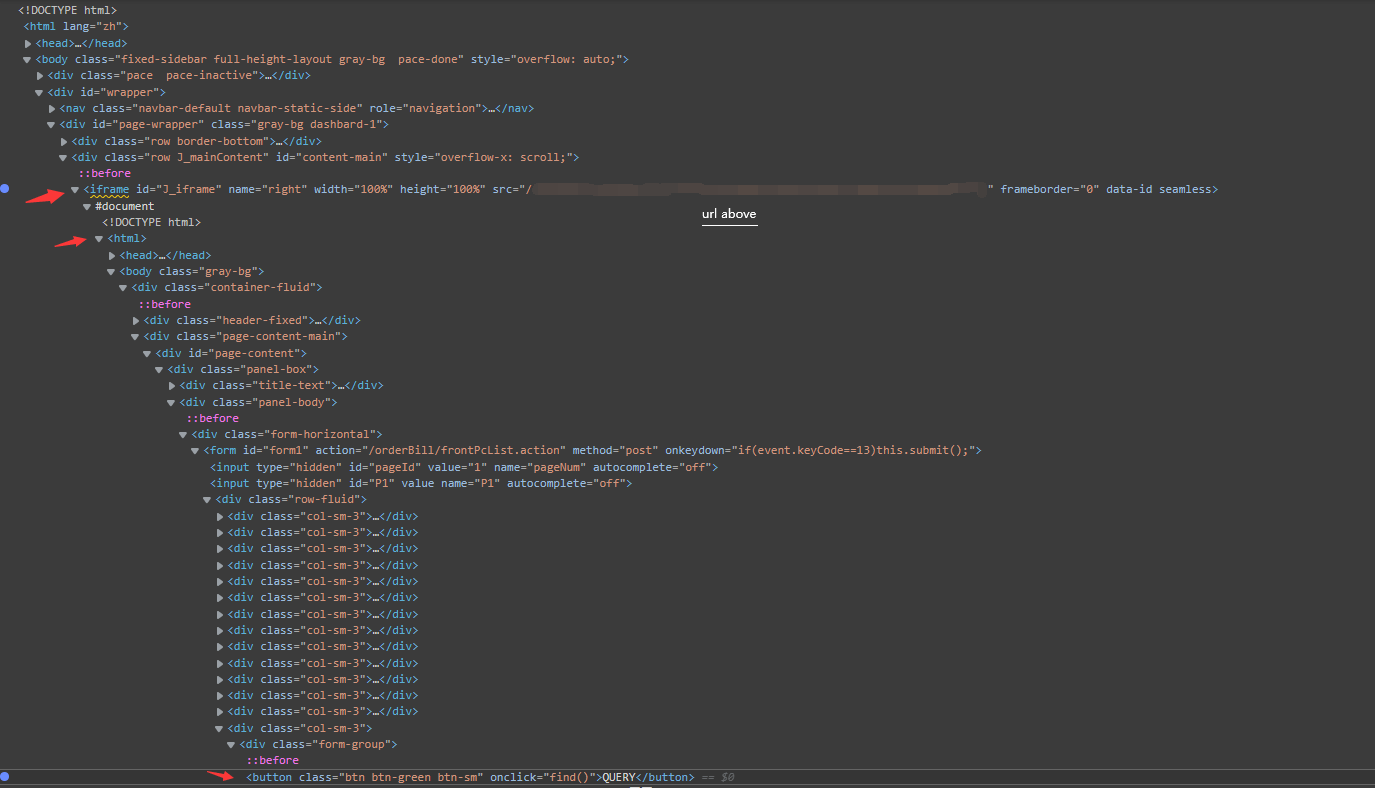The width and height of the screenshot is (1375, 788).
Task: Collapse the div id="content-main" node
Action: point(64,157)
